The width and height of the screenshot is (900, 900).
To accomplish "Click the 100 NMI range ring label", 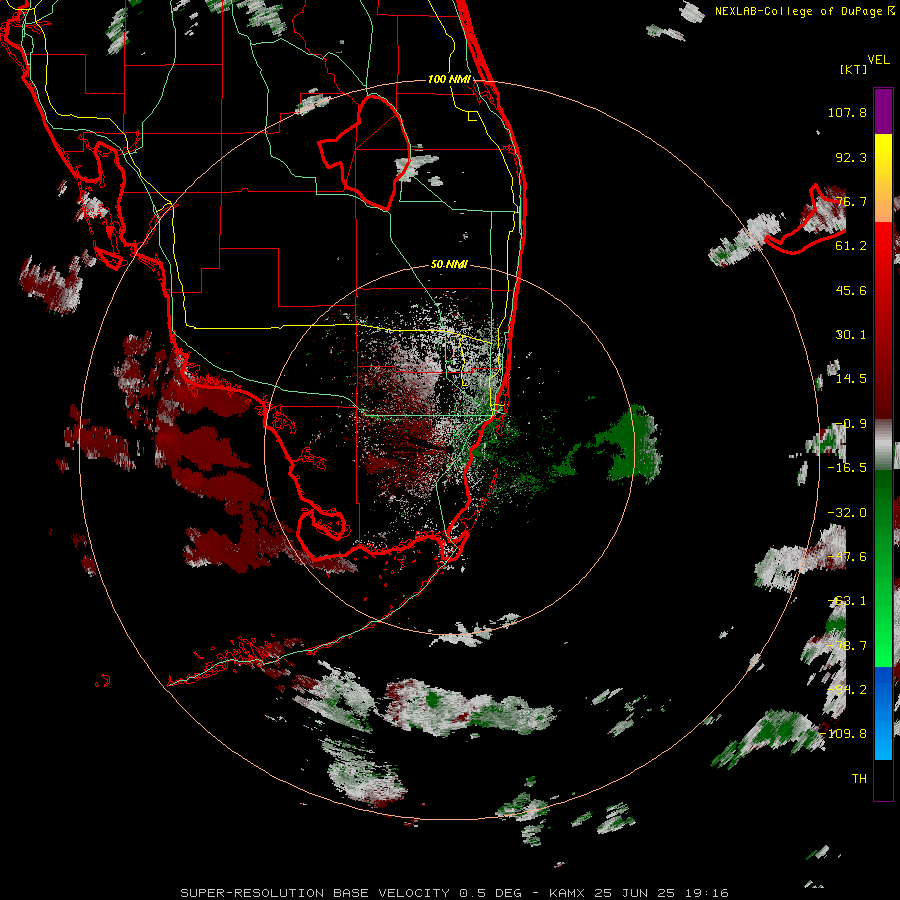I will pyautogui.click(x=449, y=79).
